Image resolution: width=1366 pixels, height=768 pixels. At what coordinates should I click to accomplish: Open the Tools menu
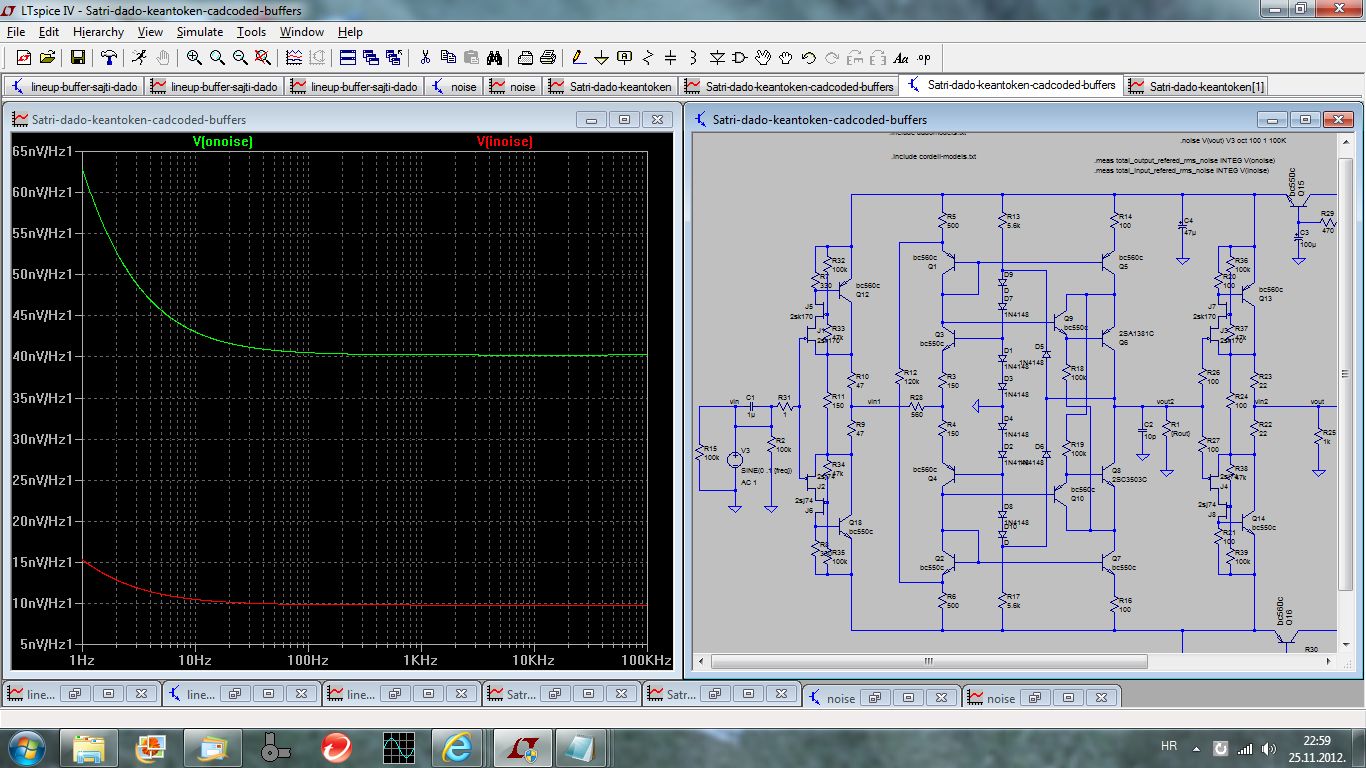pos(251,32)
